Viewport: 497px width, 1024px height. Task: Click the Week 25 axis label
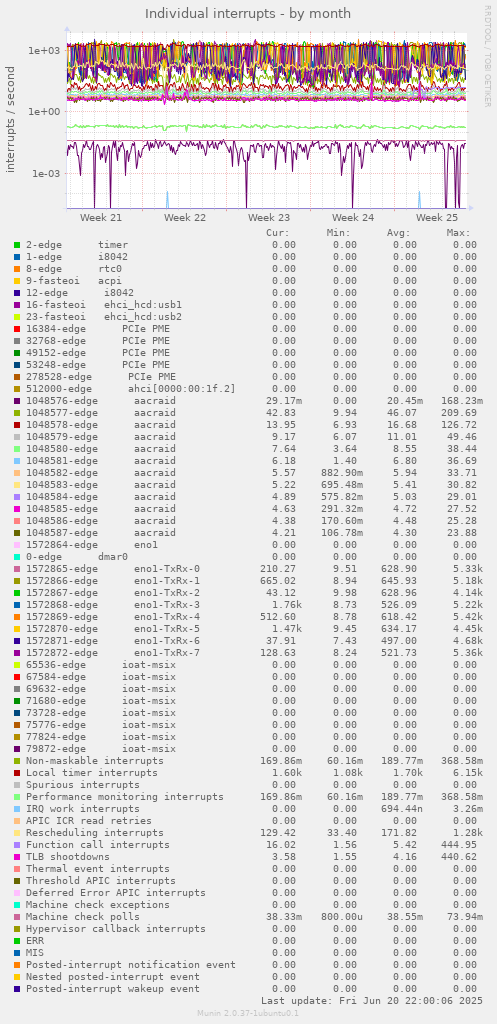[437, 217]
